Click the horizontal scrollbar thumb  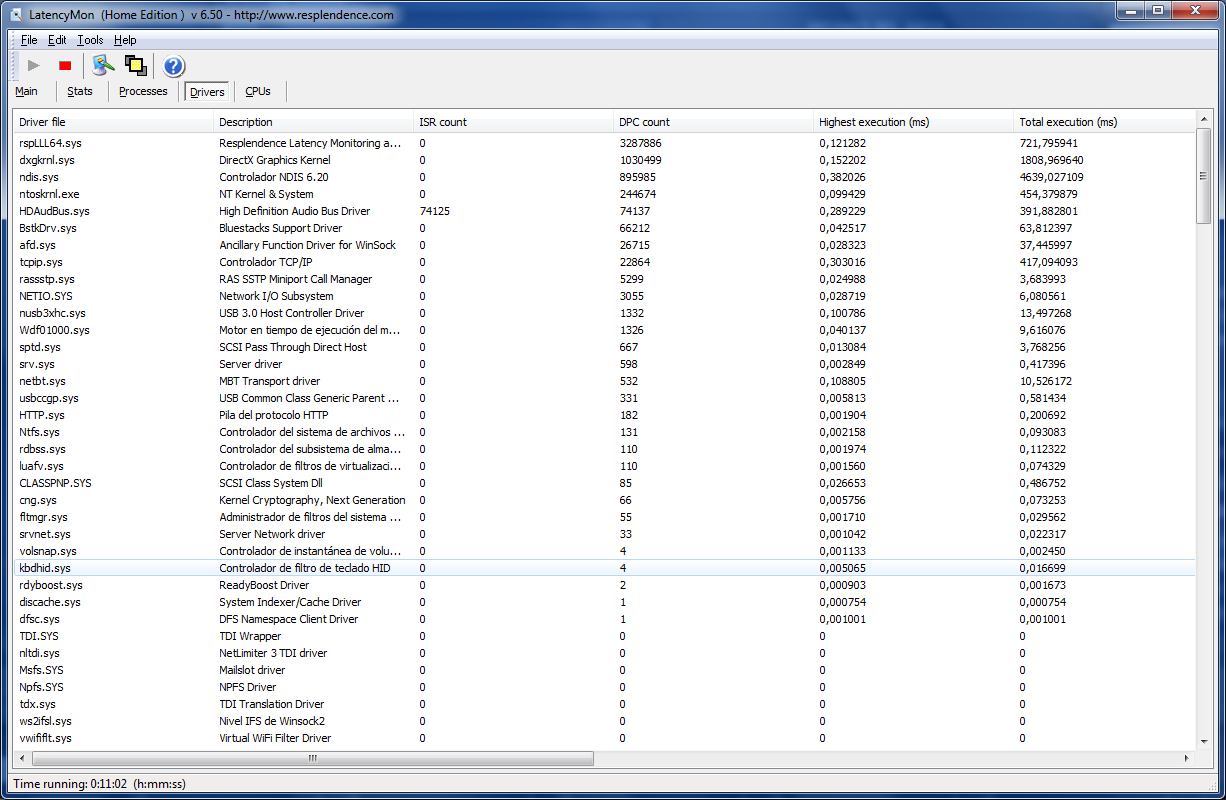click(x=312, y=758)
